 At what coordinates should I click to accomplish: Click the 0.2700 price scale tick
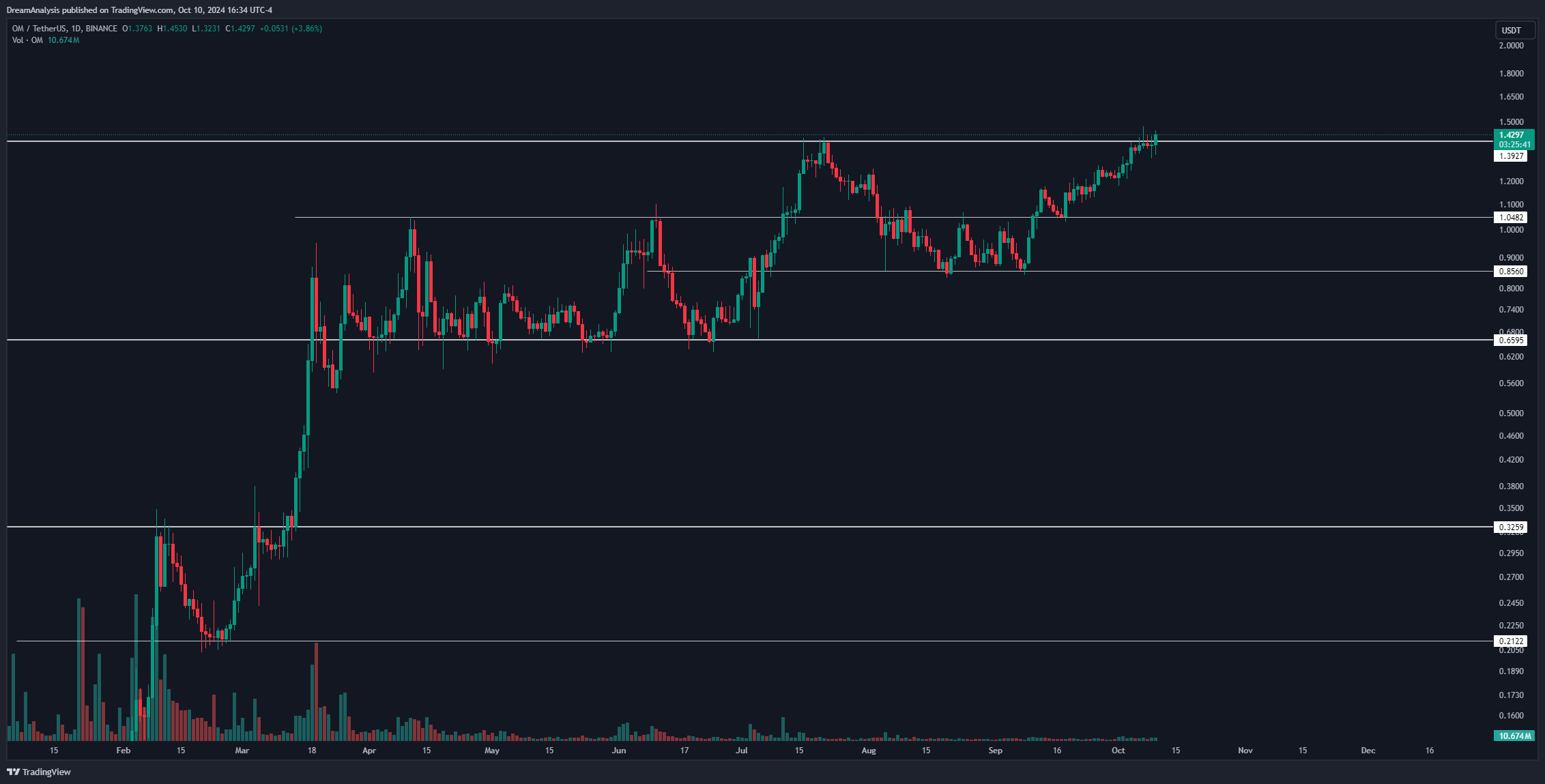pyautogui.click(x=1511, y=577)
